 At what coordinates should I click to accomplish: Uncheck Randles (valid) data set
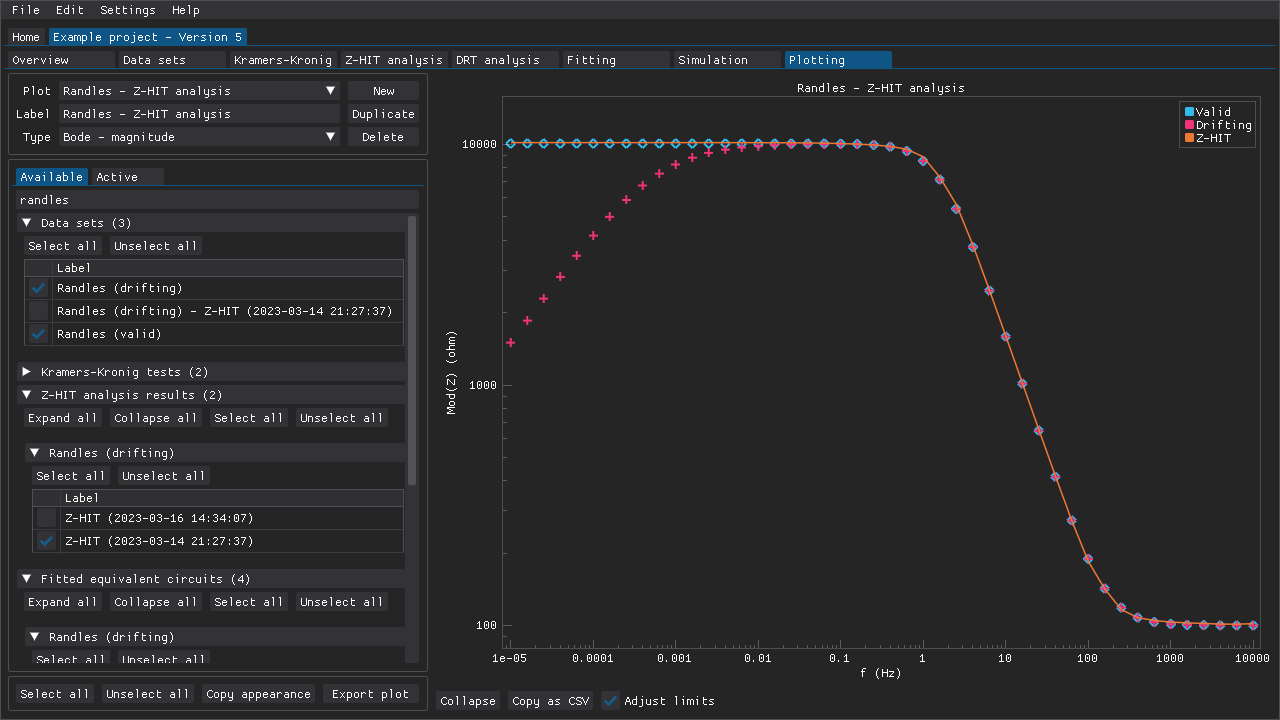tap(39, 334)
